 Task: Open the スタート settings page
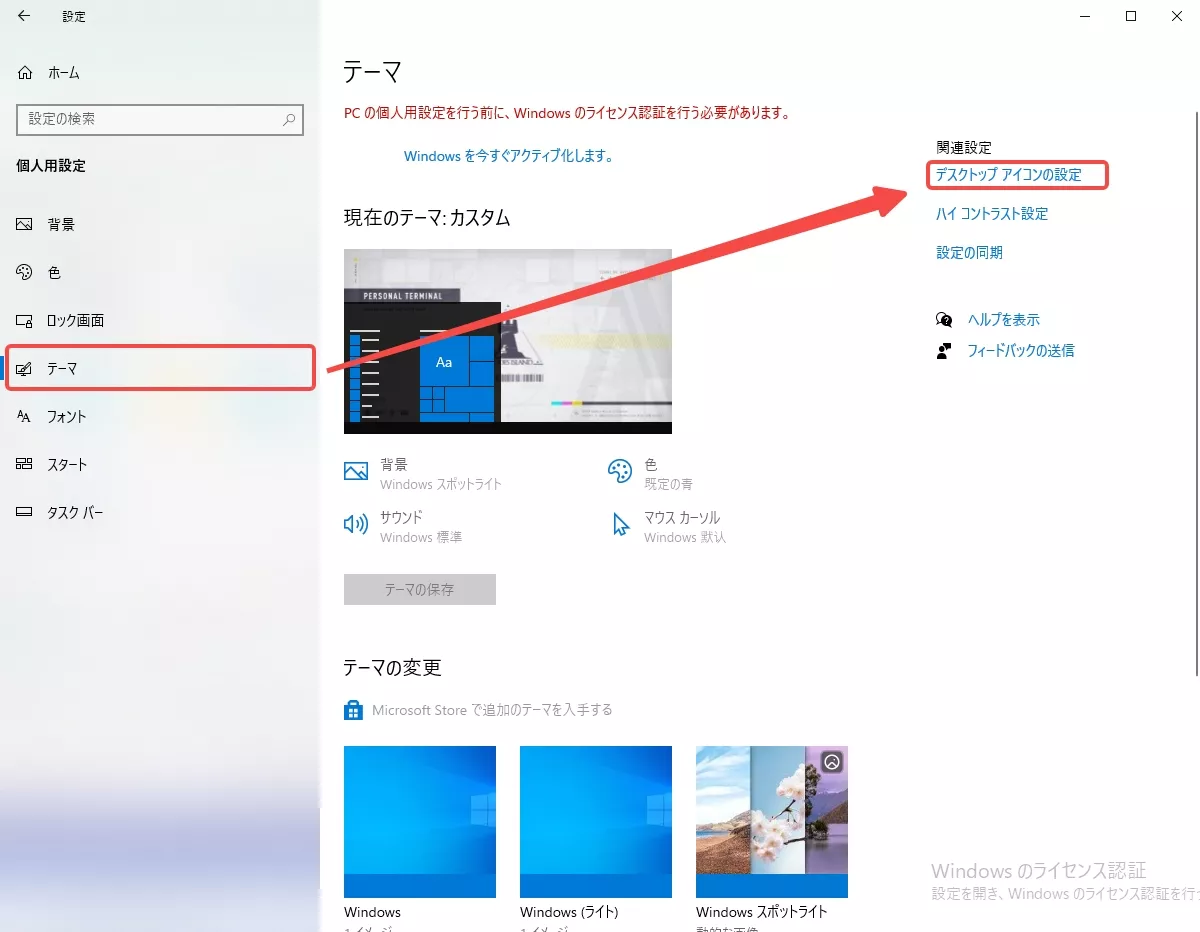coord(160,465)
